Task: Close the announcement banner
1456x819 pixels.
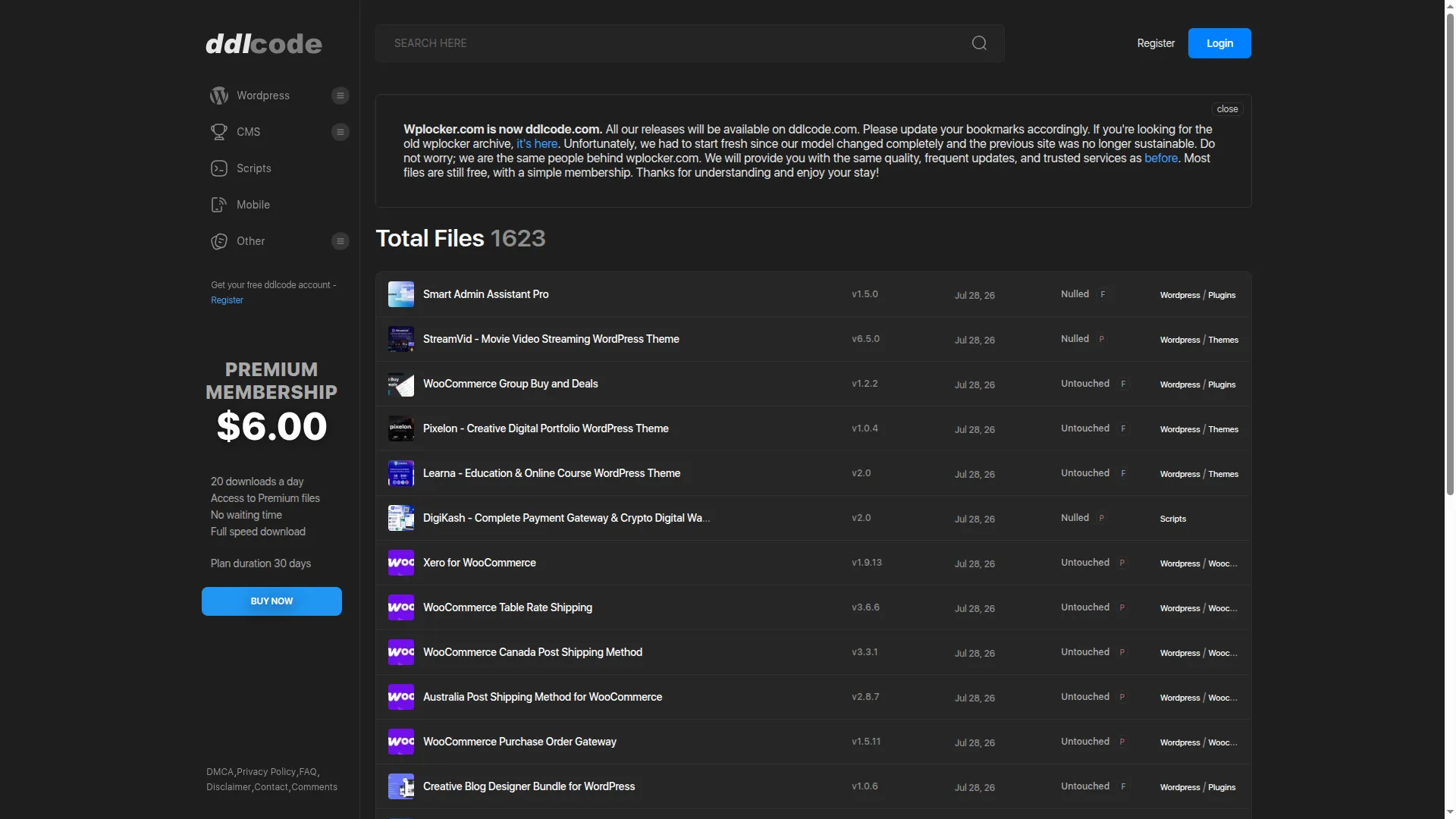Action: click(1227, 109)
